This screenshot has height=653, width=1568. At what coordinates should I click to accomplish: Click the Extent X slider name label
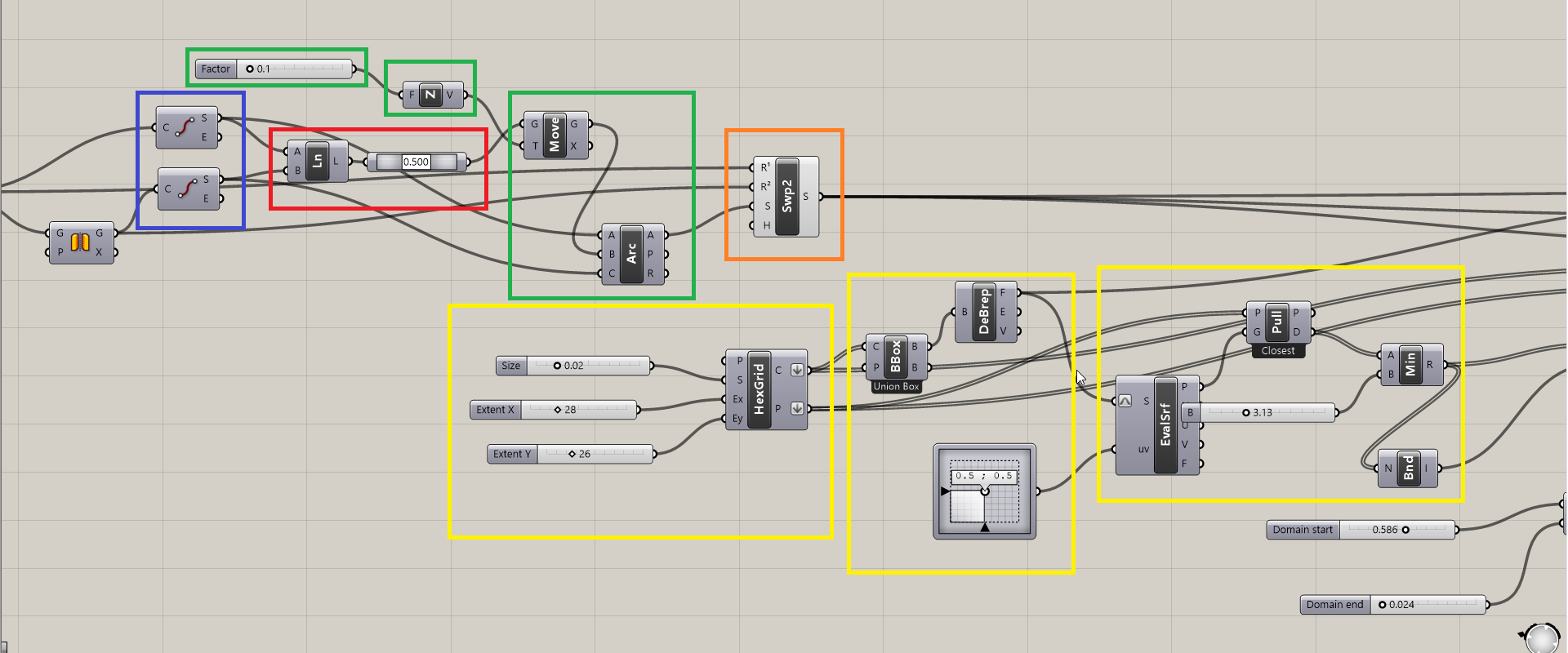(x=496, y=410)
